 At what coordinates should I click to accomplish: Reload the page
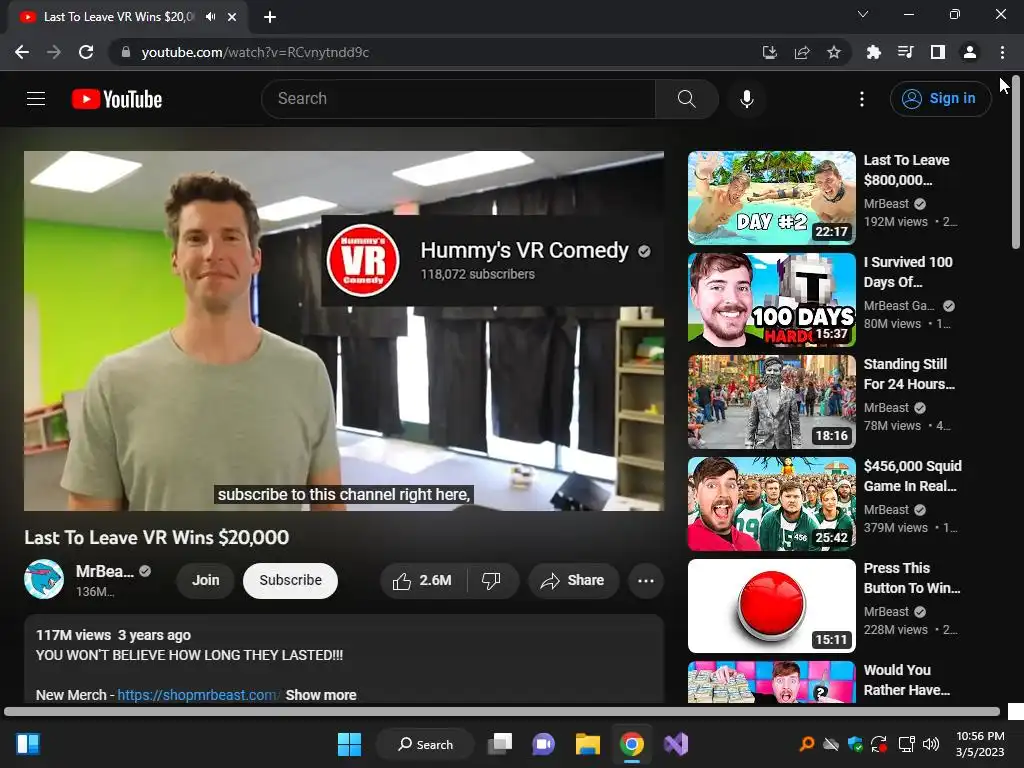[86, 52]
